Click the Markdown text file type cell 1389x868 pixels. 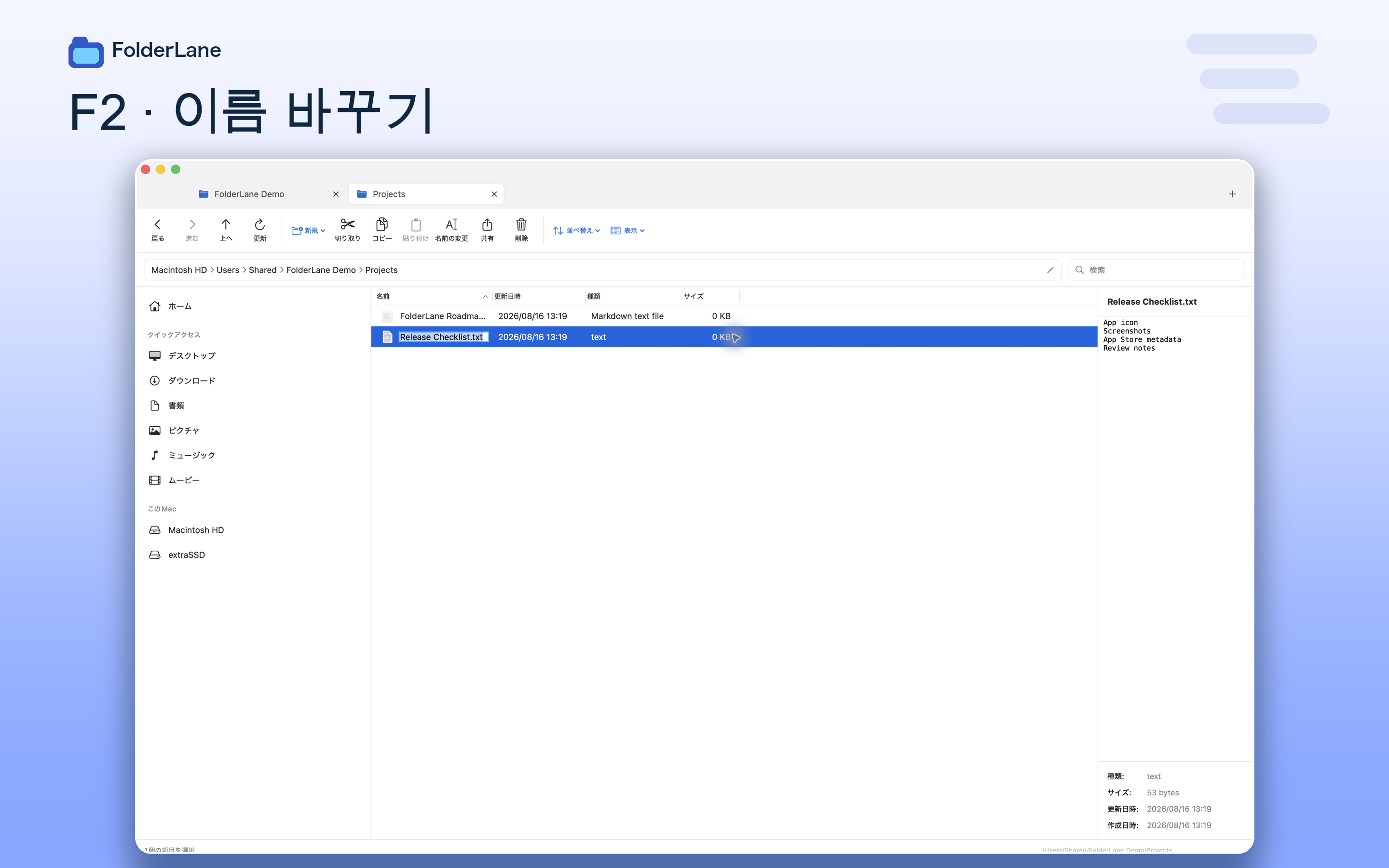coord(627,316)
